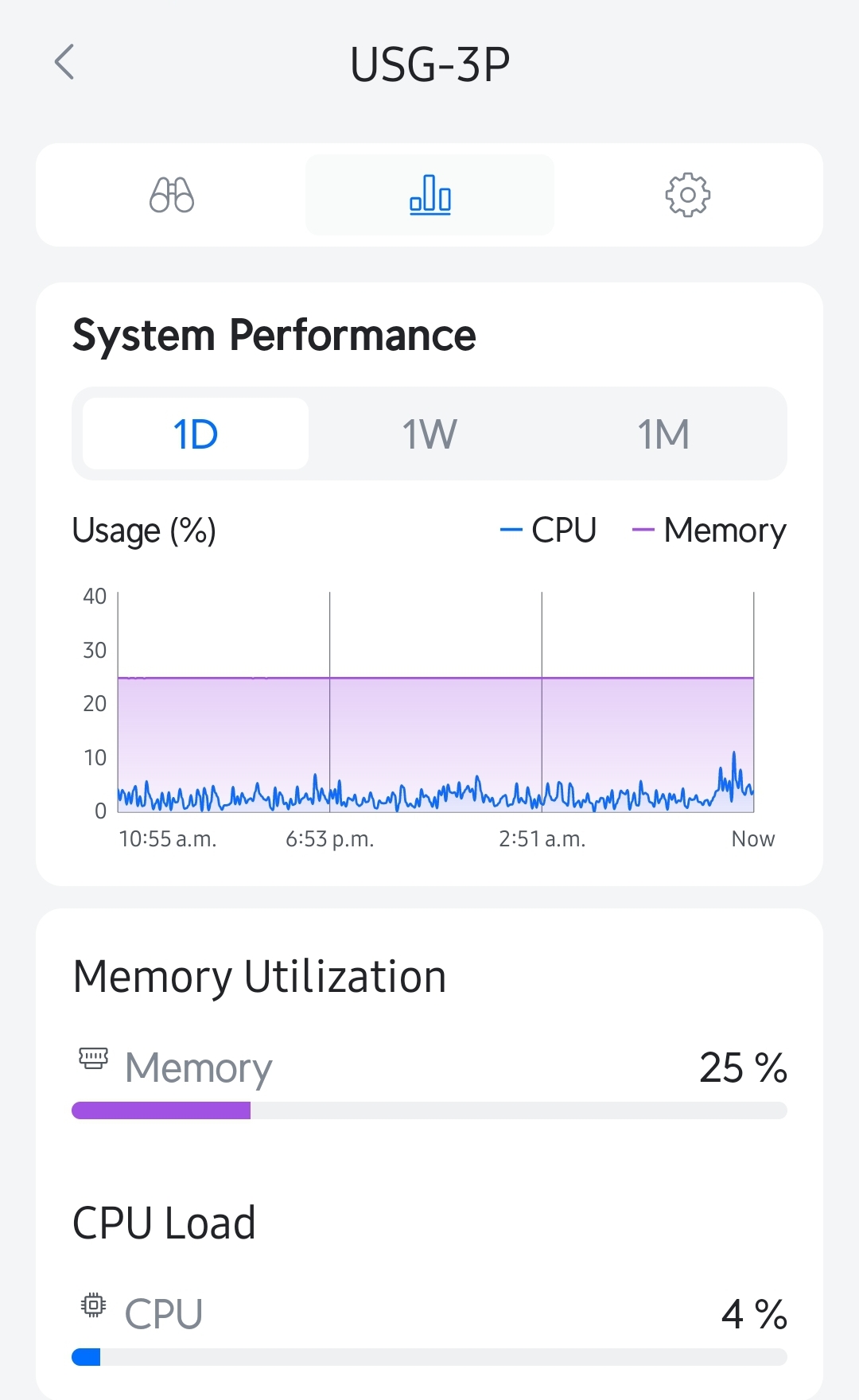
Task: Click the System Performance heading
Action: click(274, 335)
